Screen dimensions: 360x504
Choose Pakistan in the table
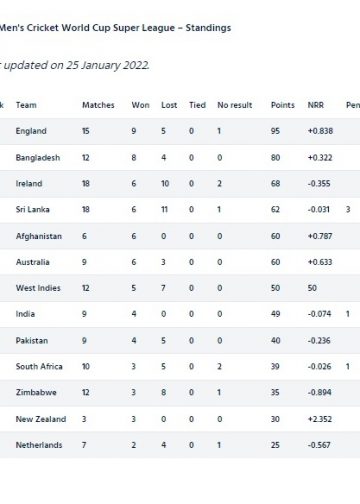(32, 340)
